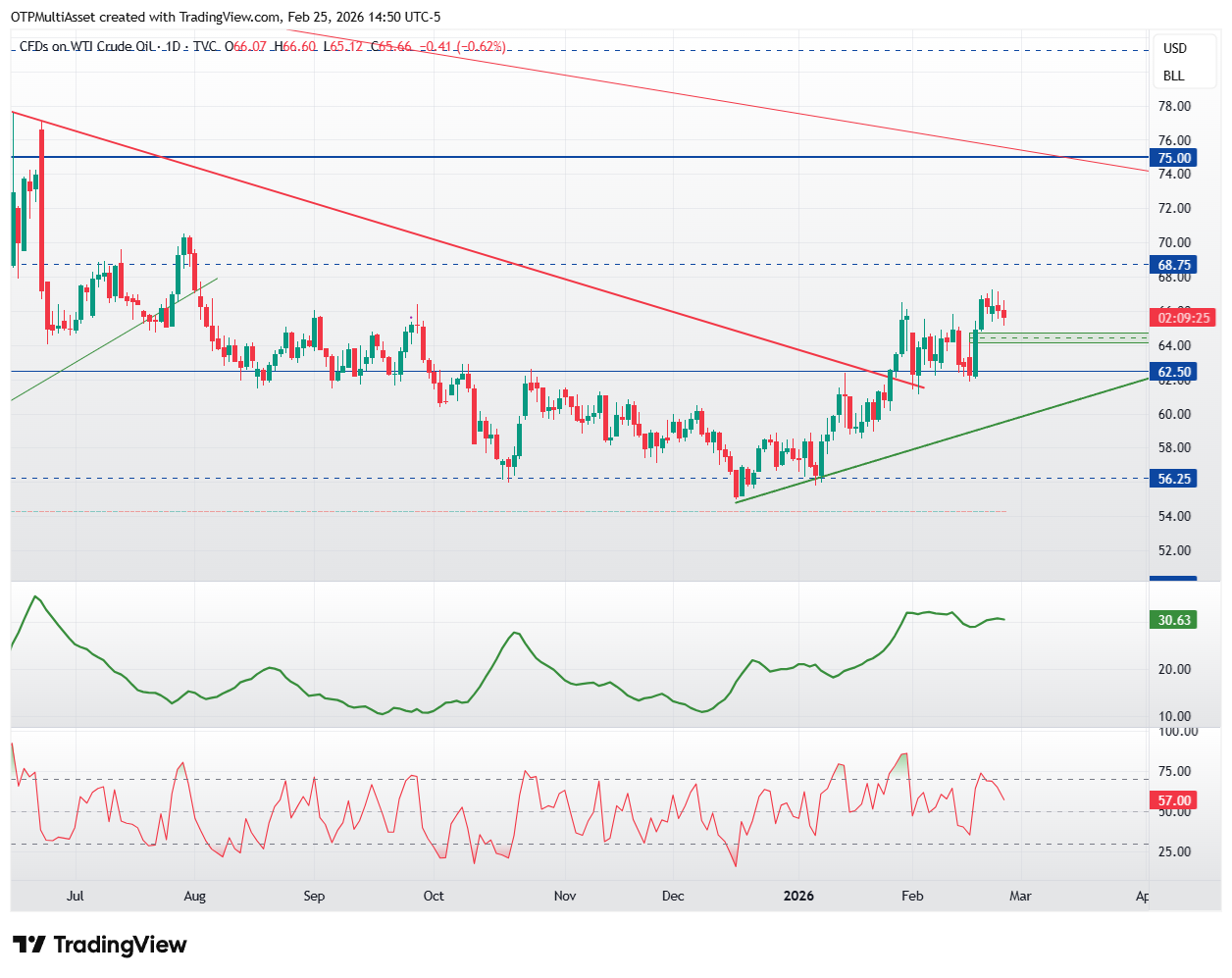Click the BLL unit label
This screenshot has height=978, width=1232.
1173,76
